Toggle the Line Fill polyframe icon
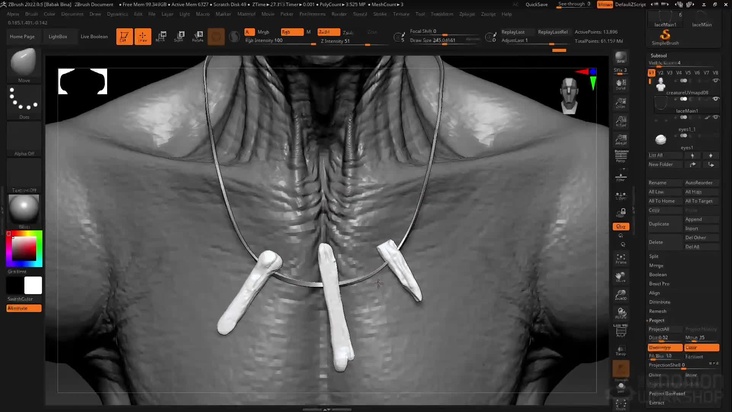 tap(620, 330)
